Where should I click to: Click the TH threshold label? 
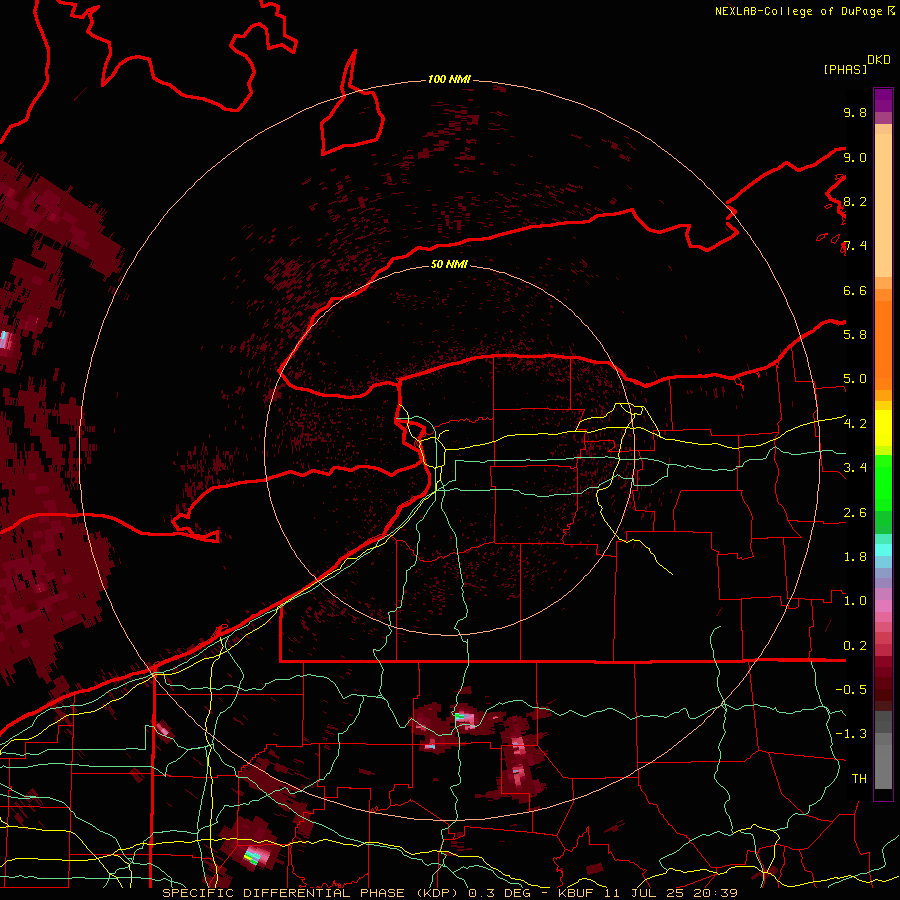coord(859,779)
